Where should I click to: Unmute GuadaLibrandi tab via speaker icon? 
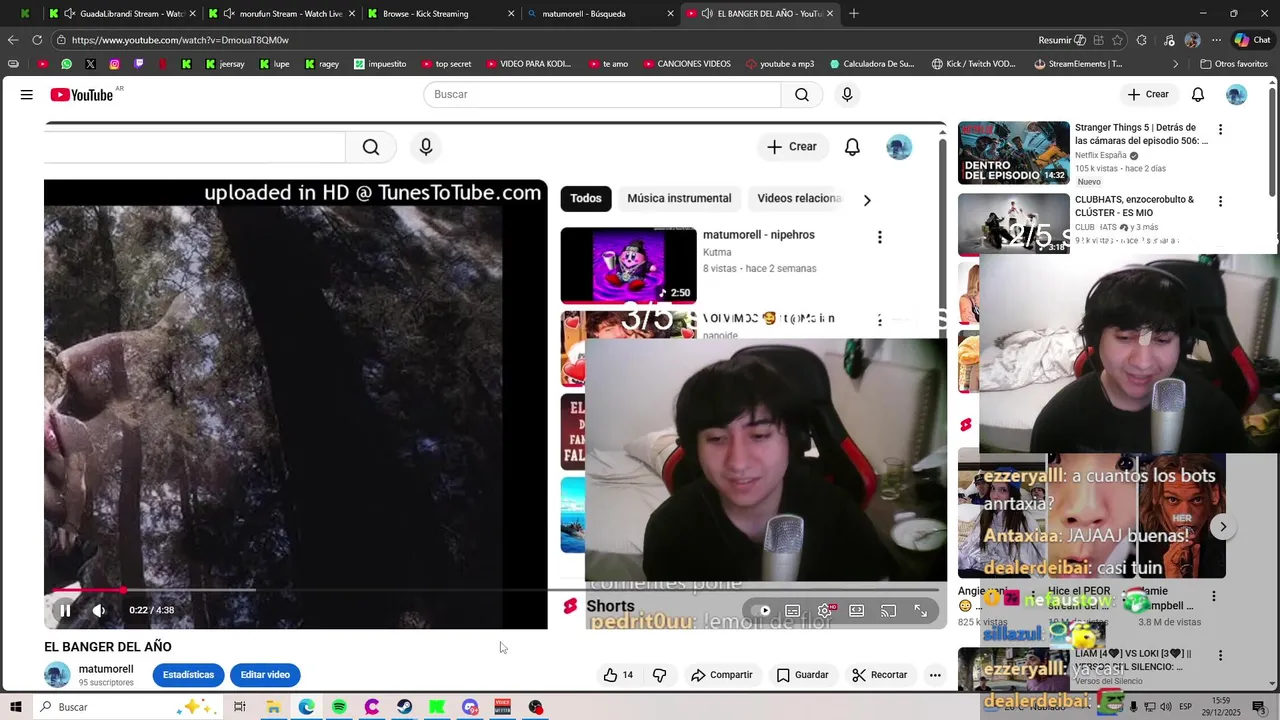pos(69,14)
